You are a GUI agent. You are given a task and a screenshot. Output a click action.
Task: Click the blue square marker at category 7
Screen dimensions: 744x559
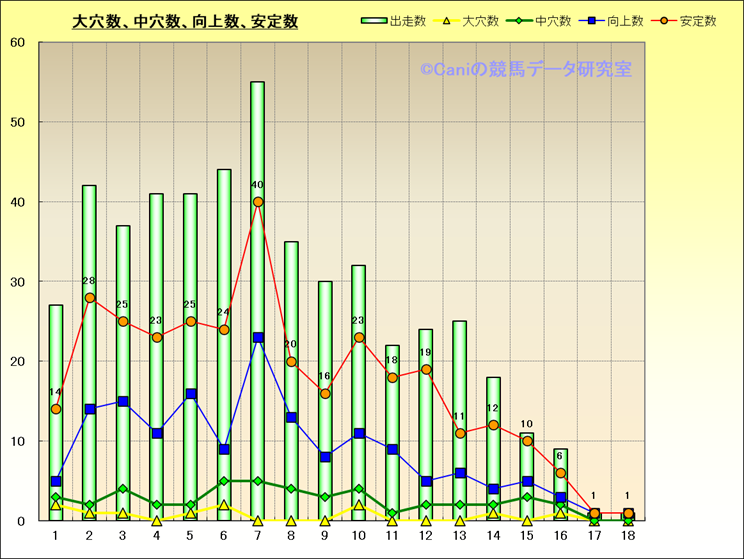point(258,338)
